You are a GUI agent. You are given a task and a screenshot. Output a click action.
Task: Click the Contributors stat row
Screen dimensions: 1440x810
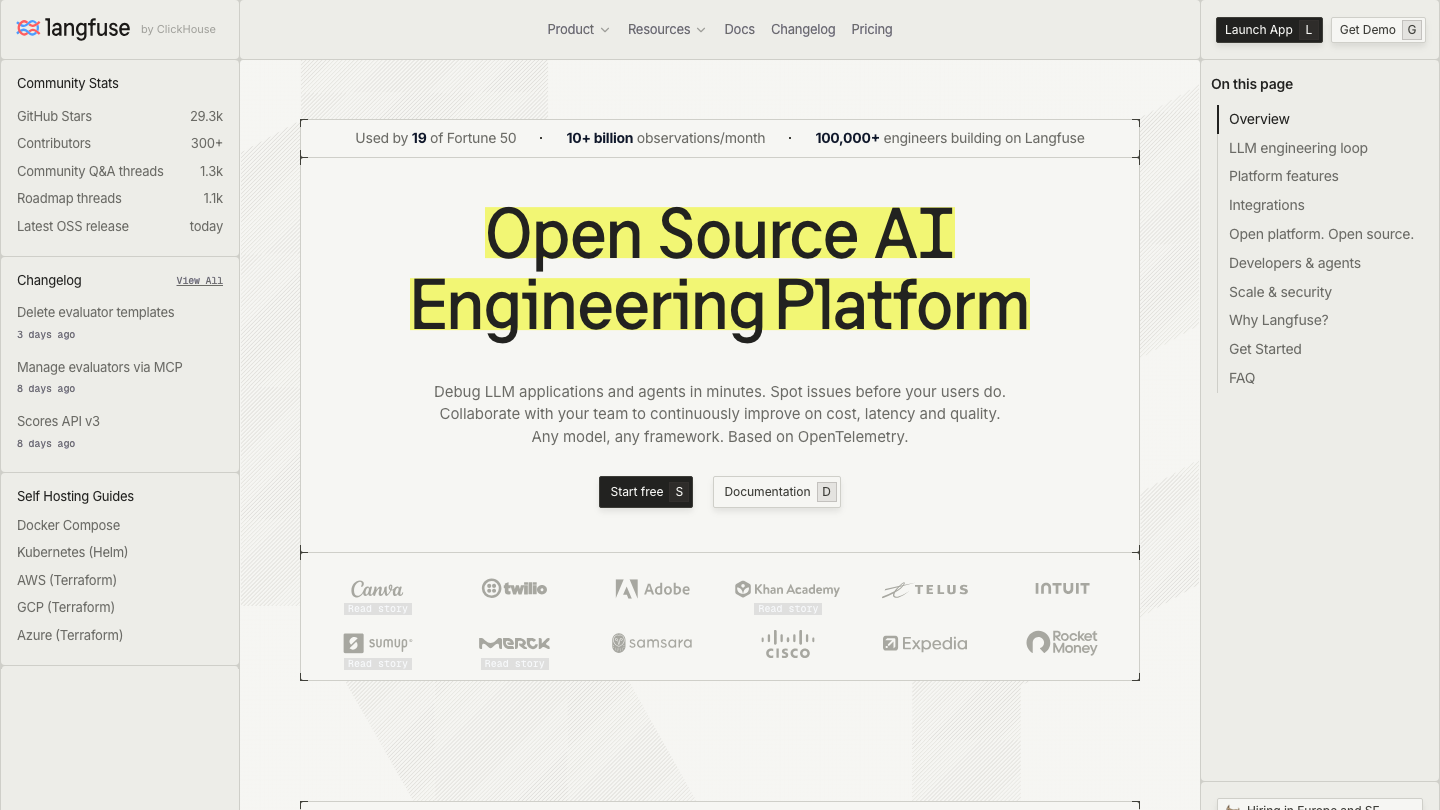pos(120,143)
